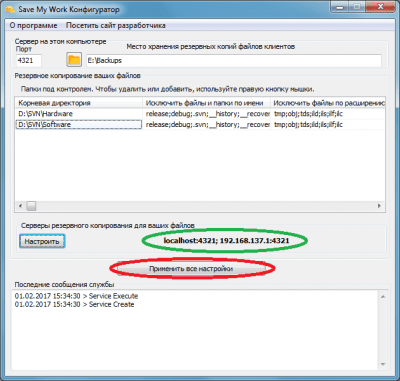Click the name exclusions cell in the Software row

(206, 125)
